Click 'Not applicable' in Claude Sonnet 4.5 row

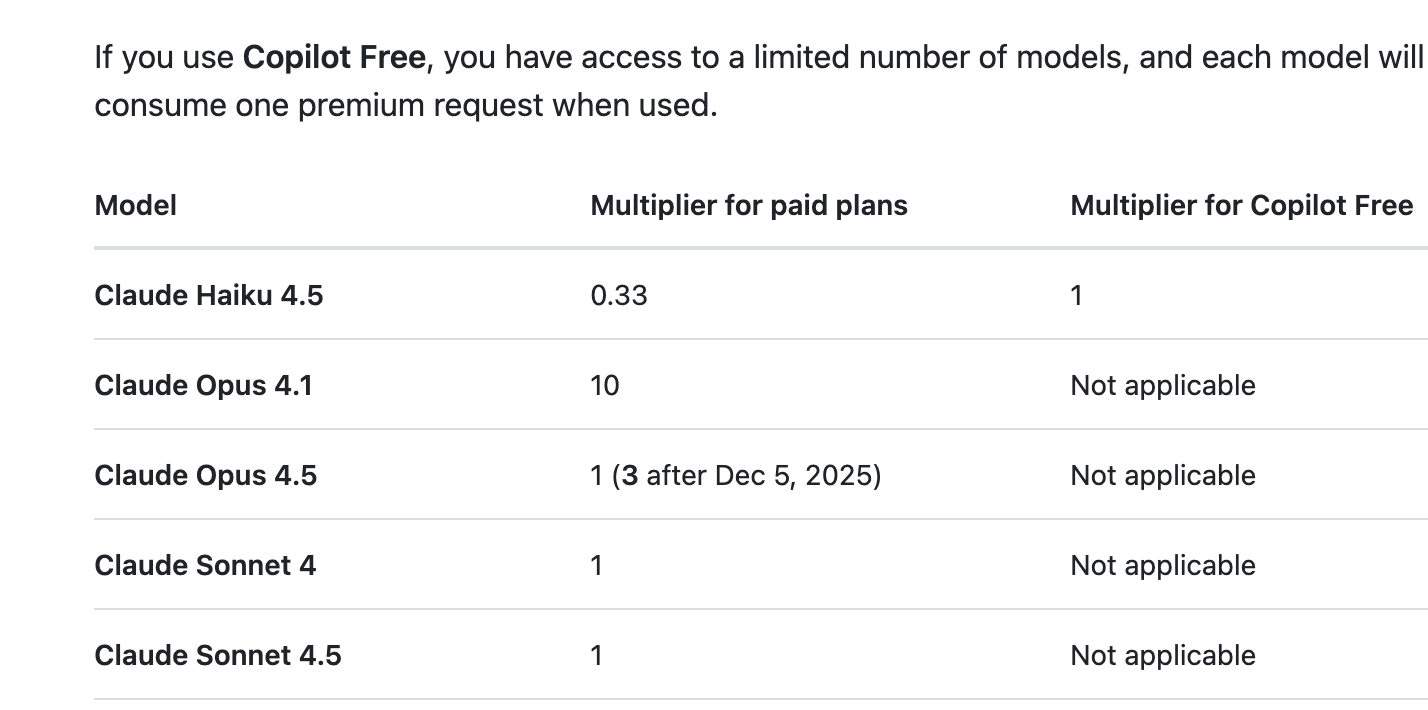tap(1163, 656)
